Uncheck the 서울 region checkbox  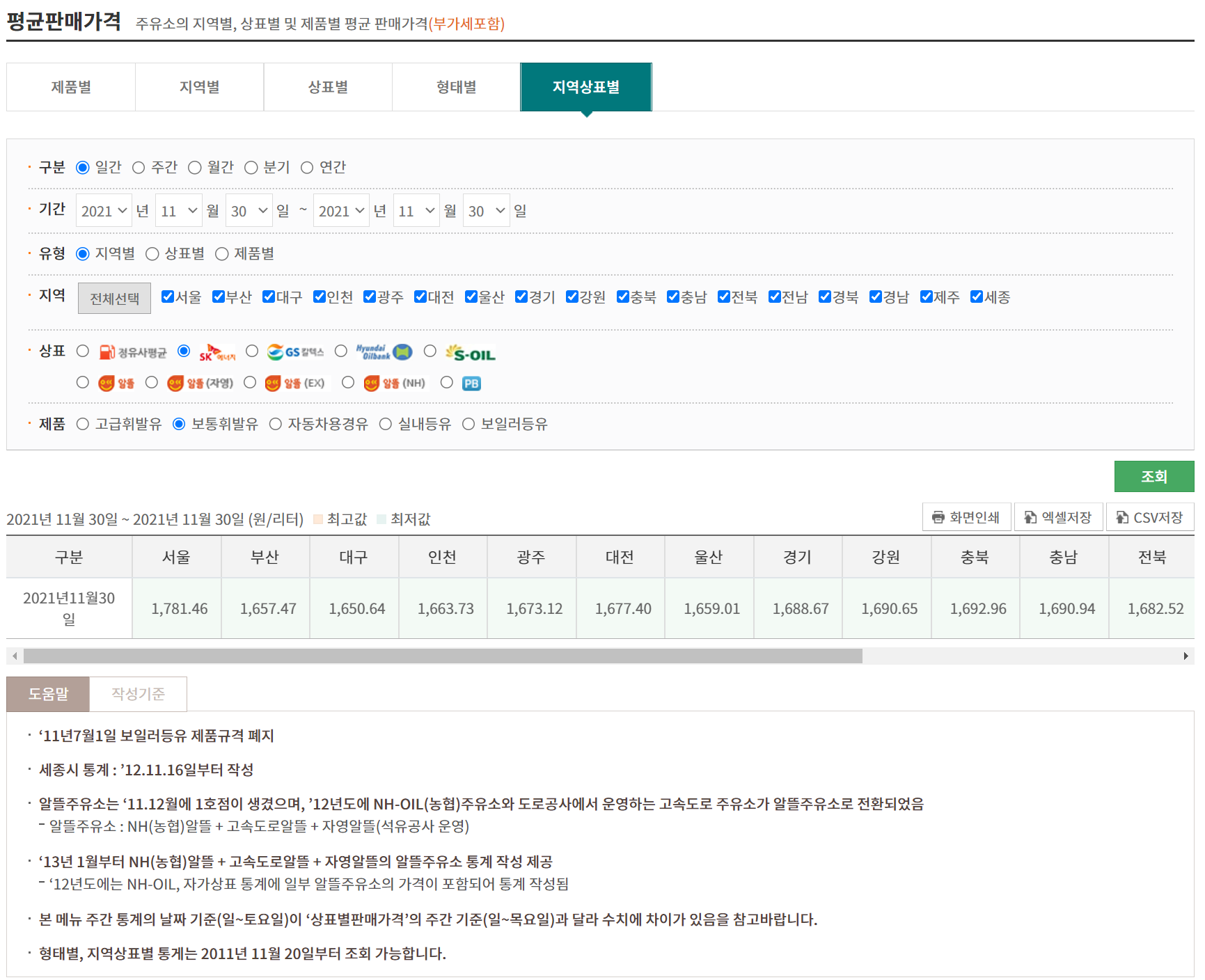coord(168,297)
